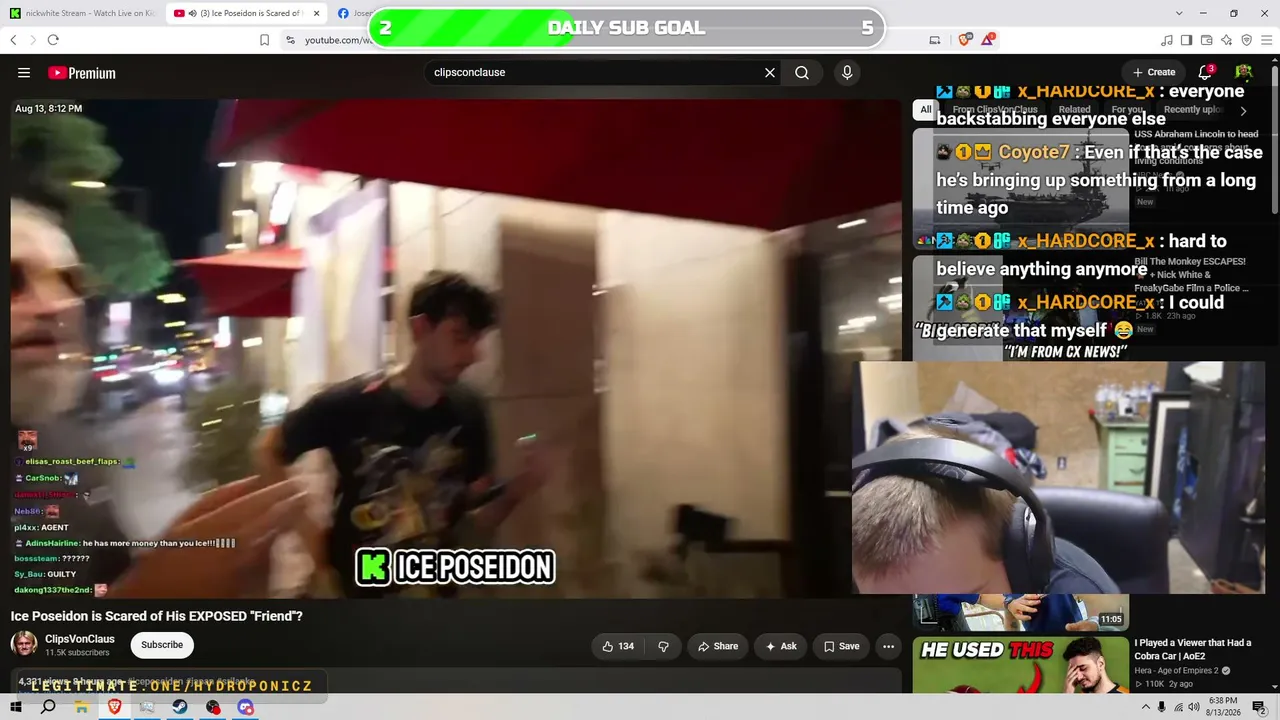The image size is (1280, 720).
Task: Show hidden system tray icons
Action: [x=1144, y=707]
